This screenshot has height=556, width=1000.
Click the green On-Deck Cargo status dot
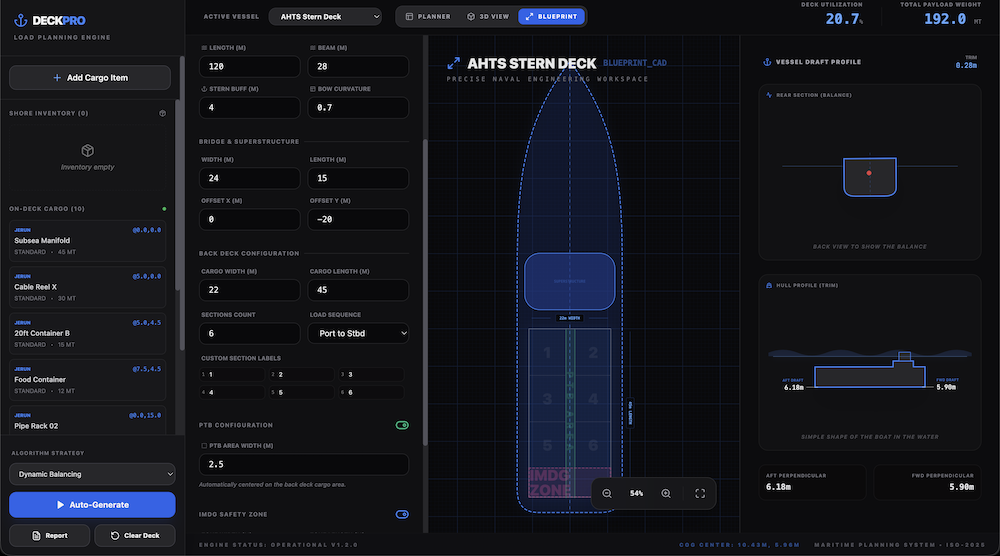165,208
